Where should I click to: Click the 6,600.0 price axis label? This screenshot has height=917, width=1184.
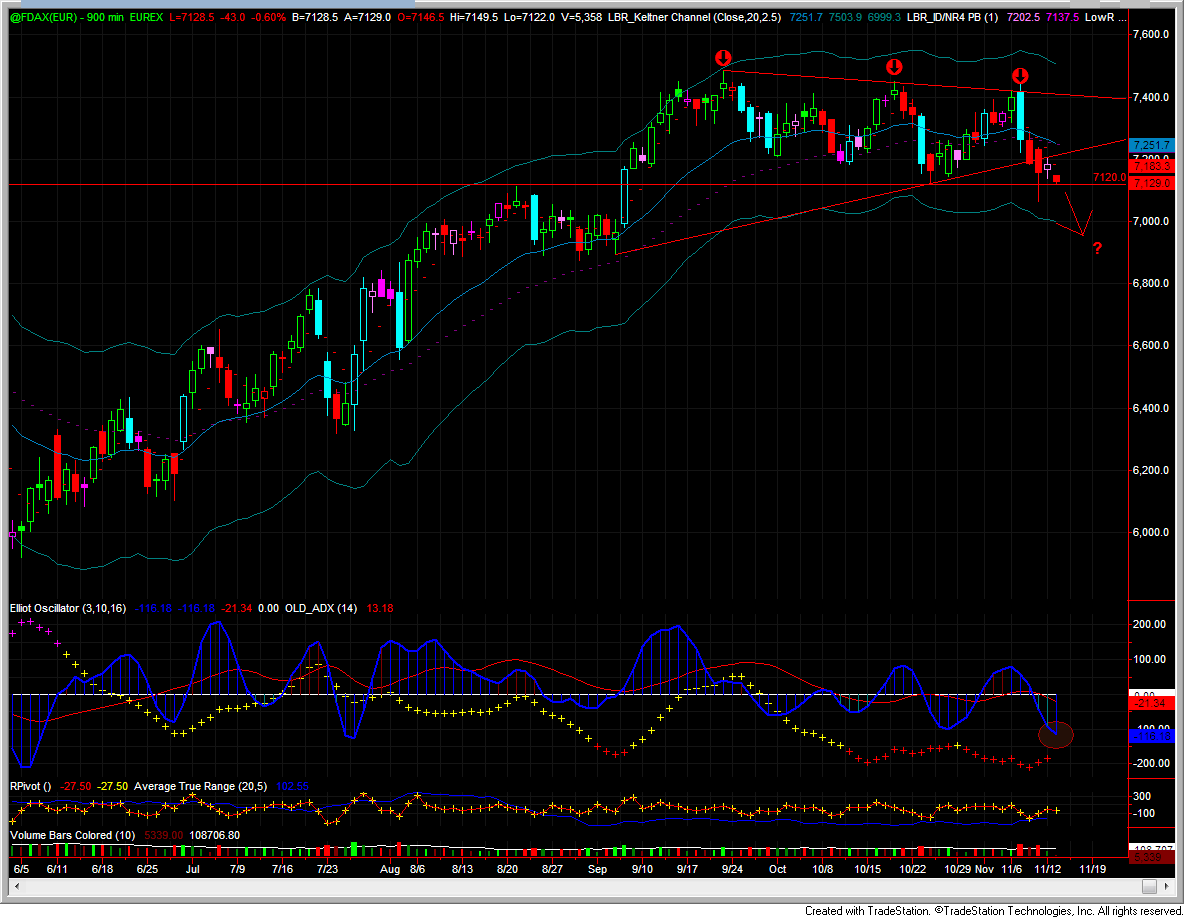pyautogui.click(x=1151, y=345)
